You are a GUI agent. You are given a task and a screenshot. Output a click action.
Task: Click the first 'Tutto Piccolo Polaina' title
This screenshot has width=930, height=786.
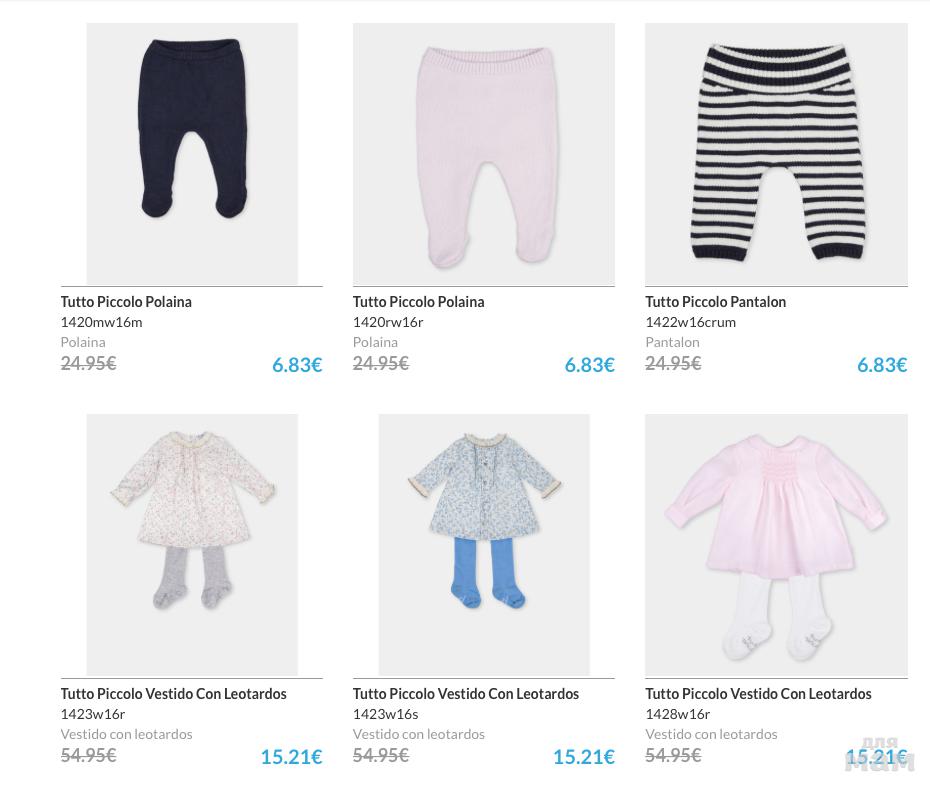tap(126, 302)
